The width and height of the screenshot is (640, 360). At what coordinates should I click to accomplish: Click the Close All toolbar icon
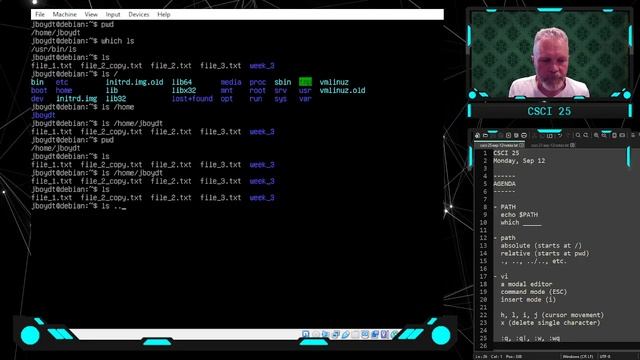tap(516, 135)
